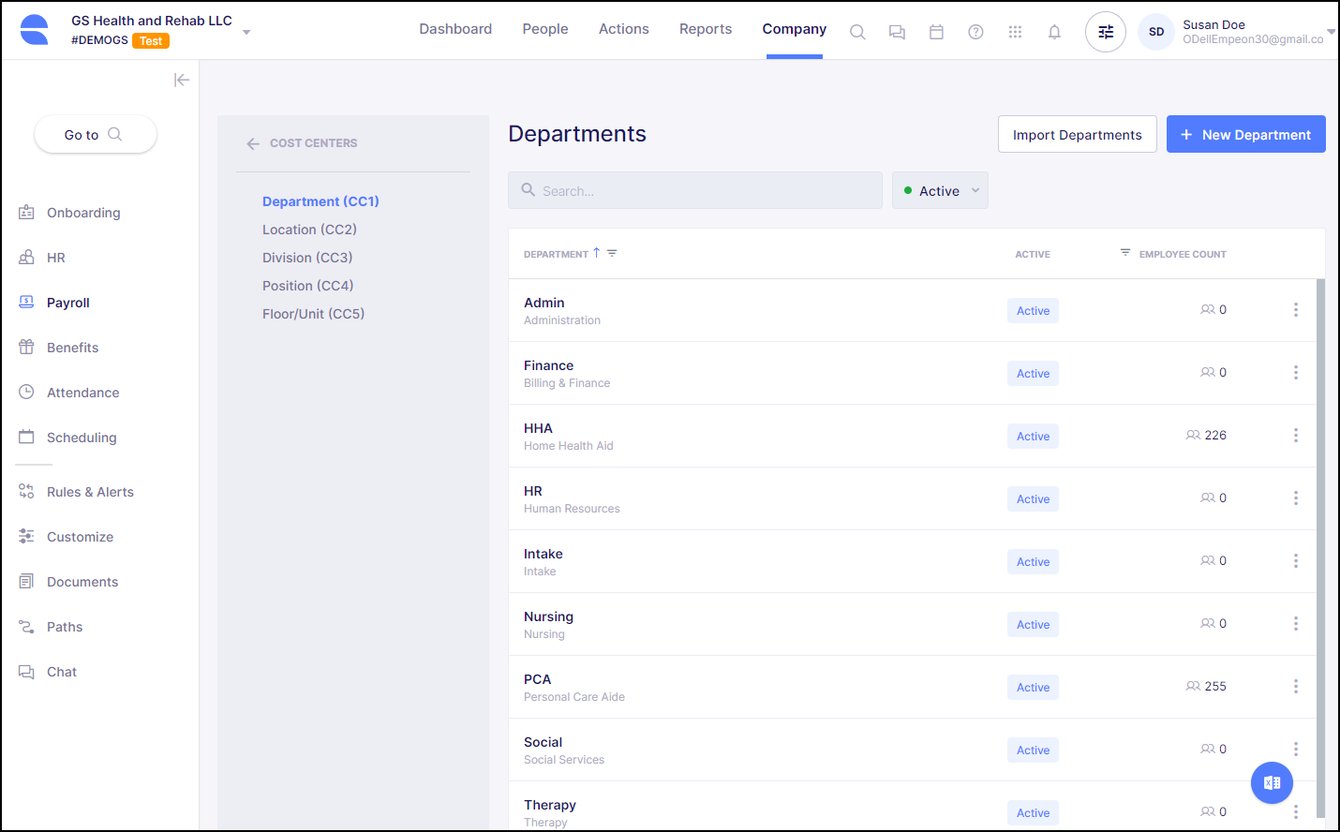Click the search magnifier icon in top bar
The height and width of the screenshot is (832, 1340).
coord(857,32)
